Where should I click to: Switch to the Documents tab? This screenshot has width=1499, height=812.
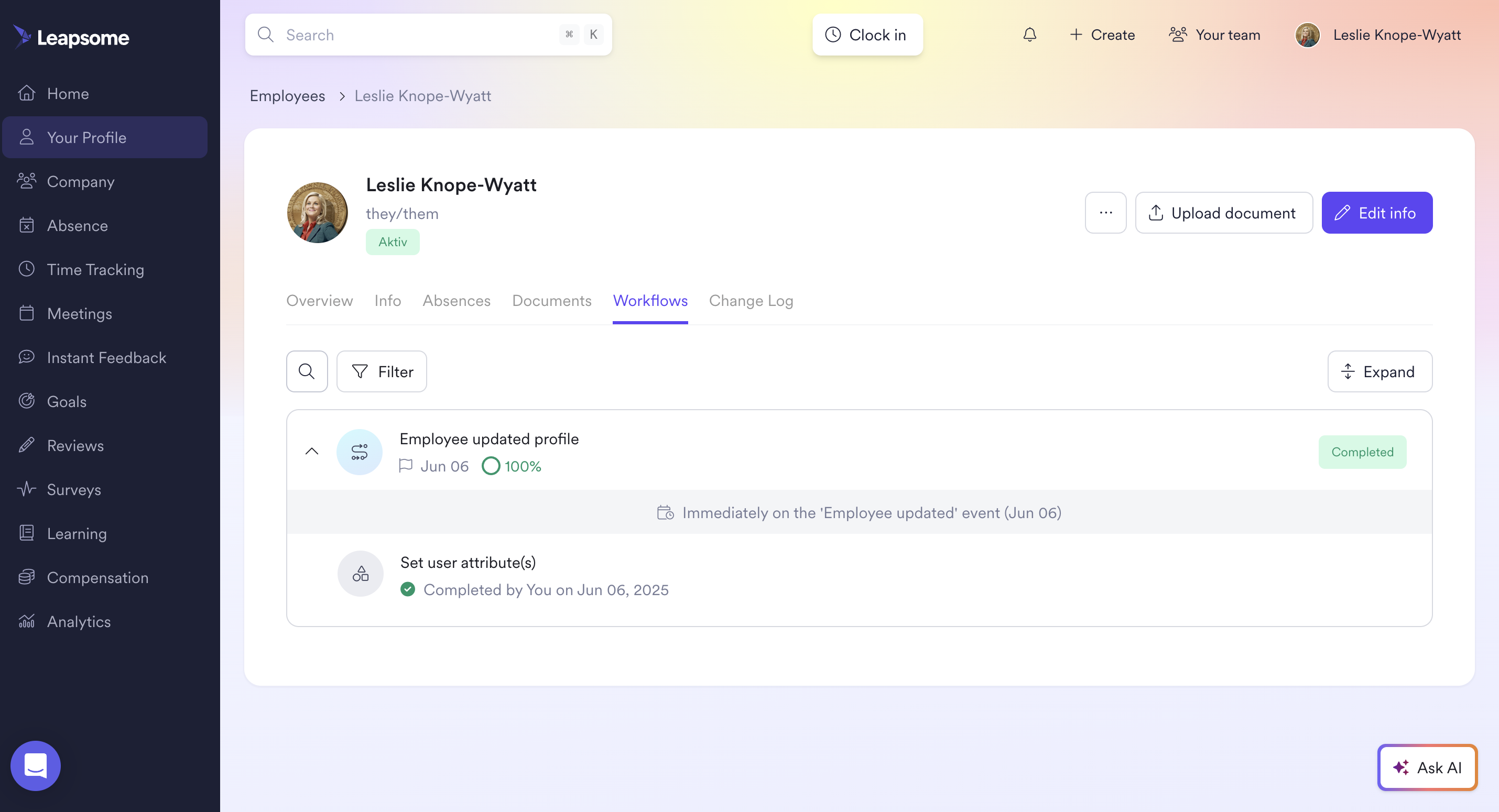551,301
